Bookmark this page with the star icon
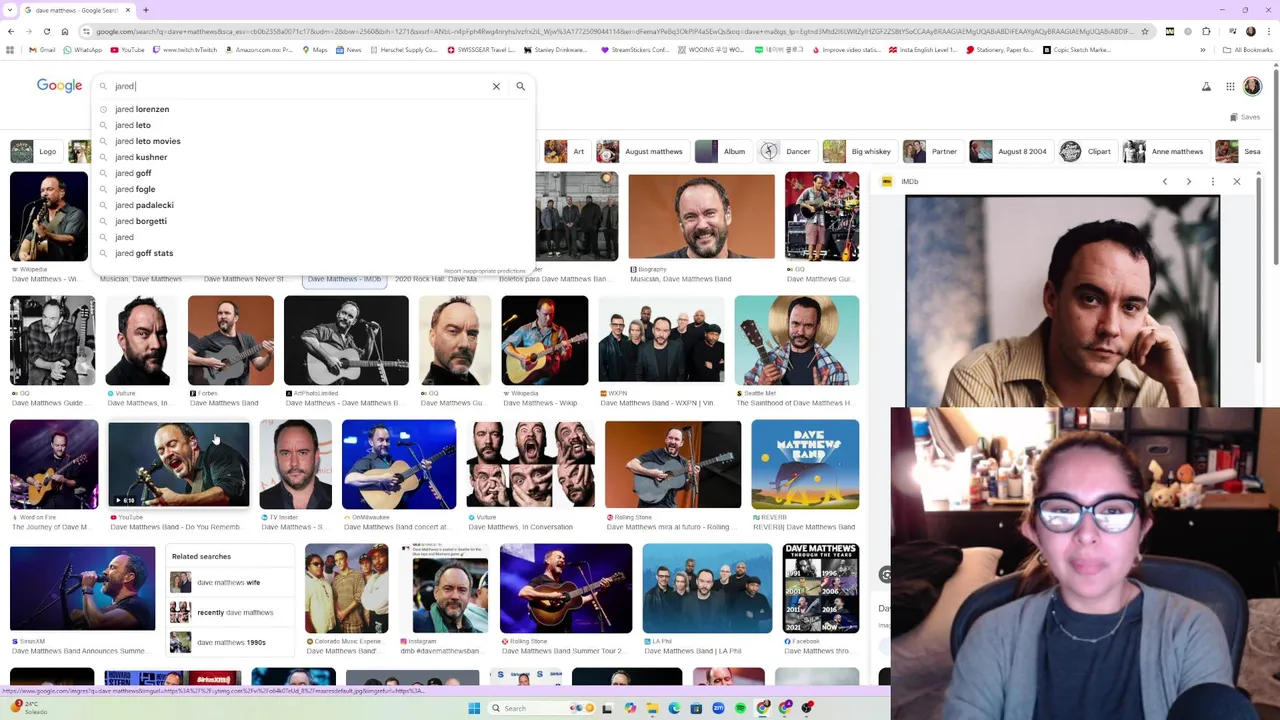 point(1145,31)
